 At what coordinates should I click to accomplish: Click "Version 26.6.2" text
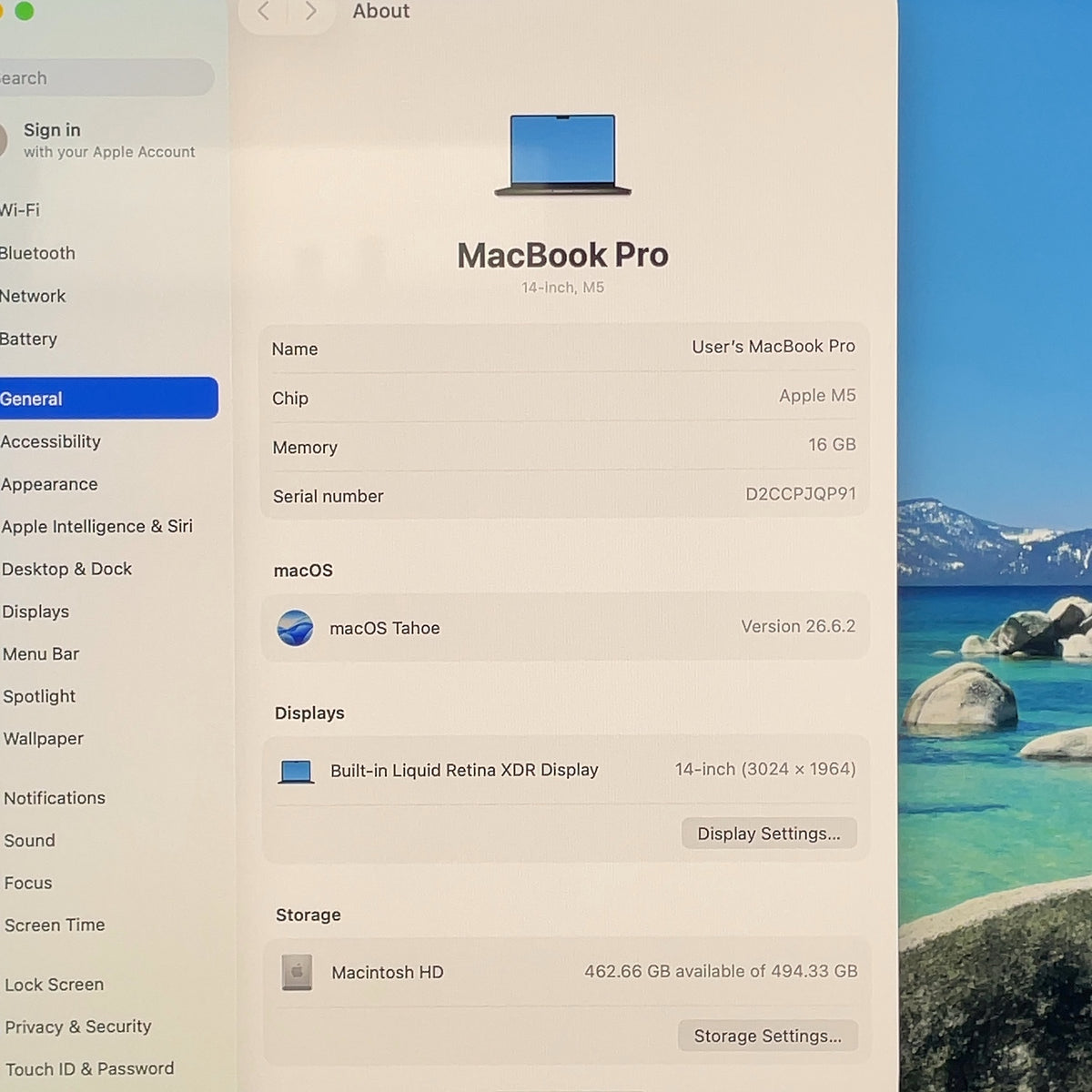click(x=798, y=626)
